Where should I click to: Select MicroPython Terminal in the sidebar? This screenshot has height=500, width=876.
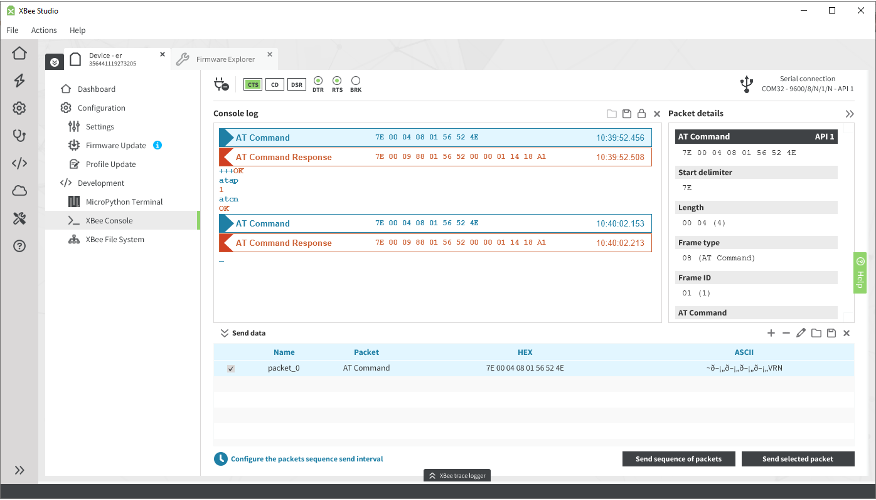[x=124, y=202]
